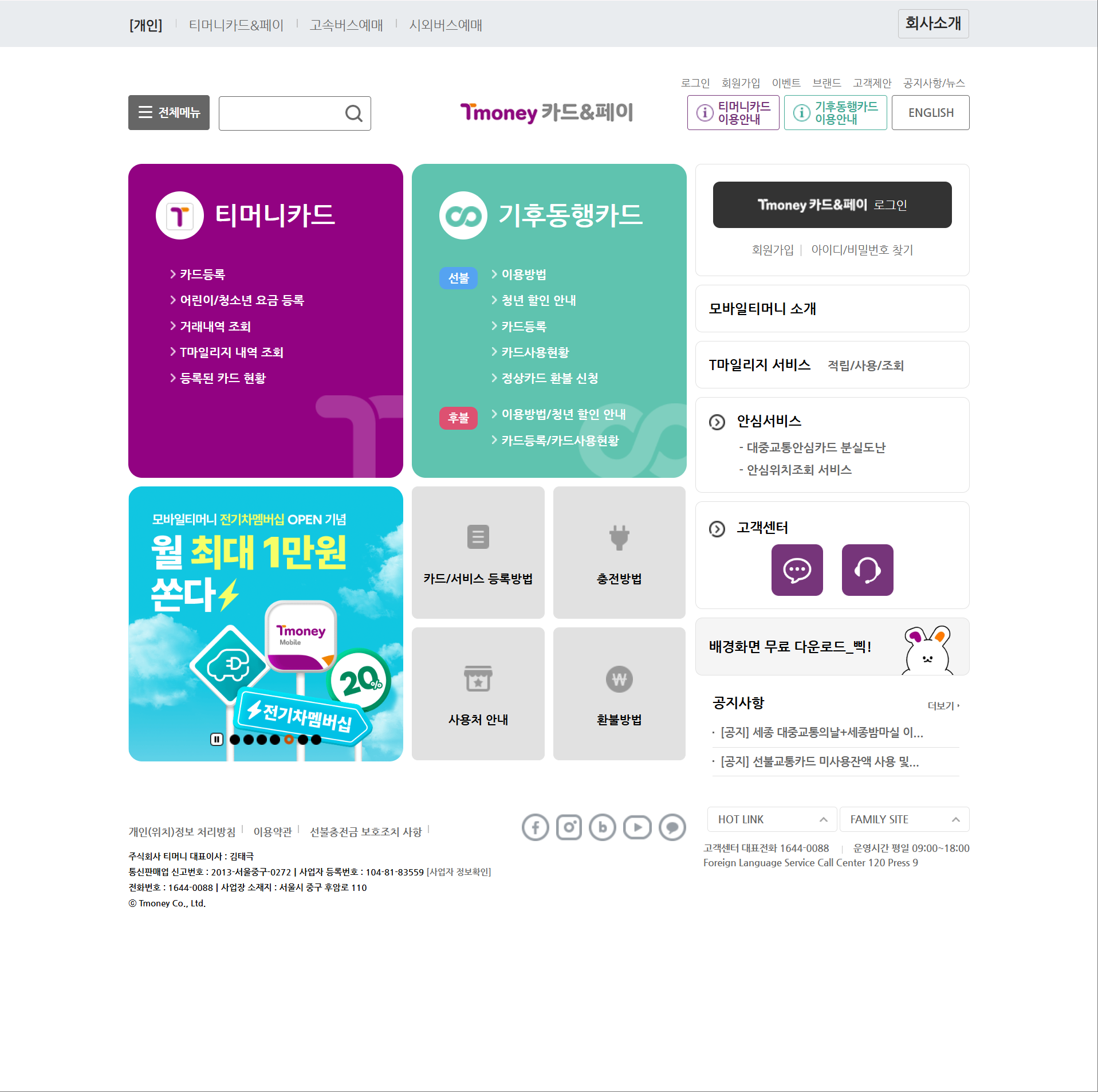Open 충전방법 plug tile

[619, 553]
